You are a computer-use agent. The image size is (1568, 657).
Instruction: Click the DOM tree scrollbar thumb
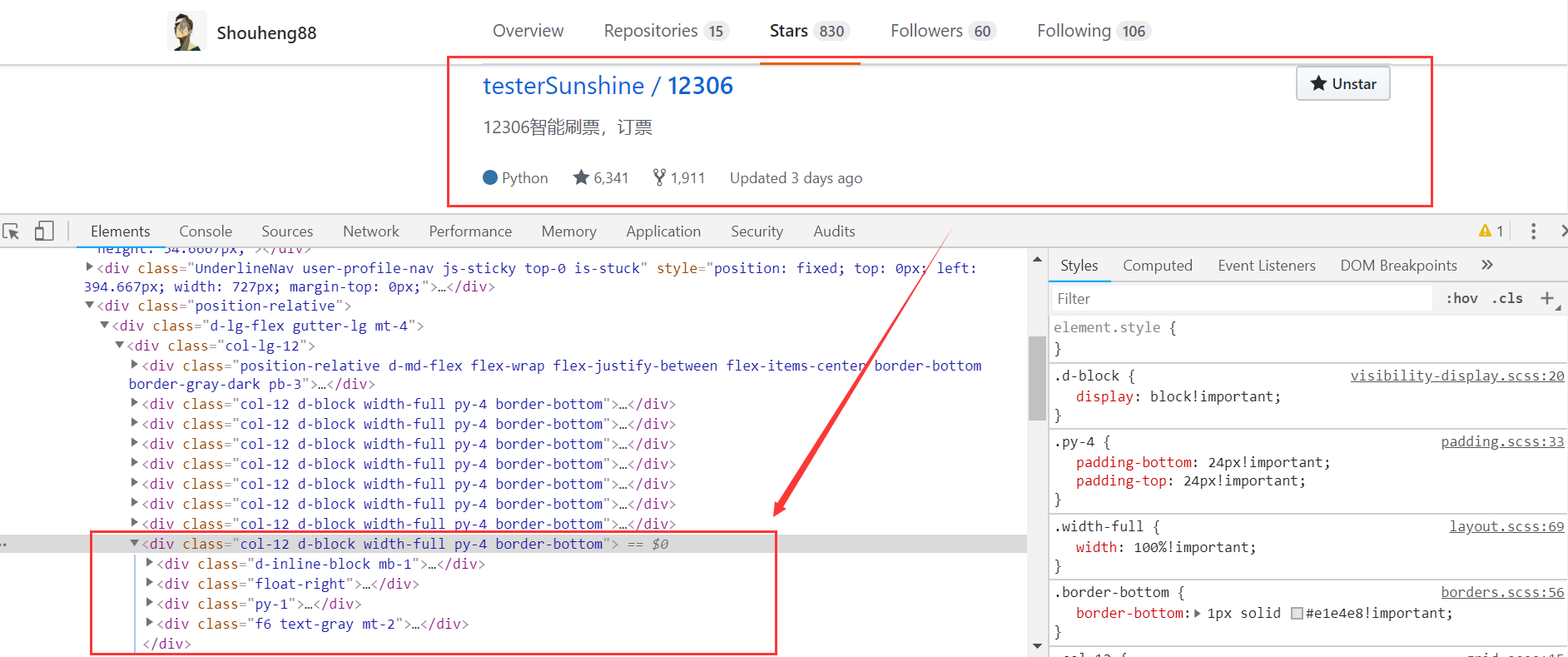coord(1037,377)
